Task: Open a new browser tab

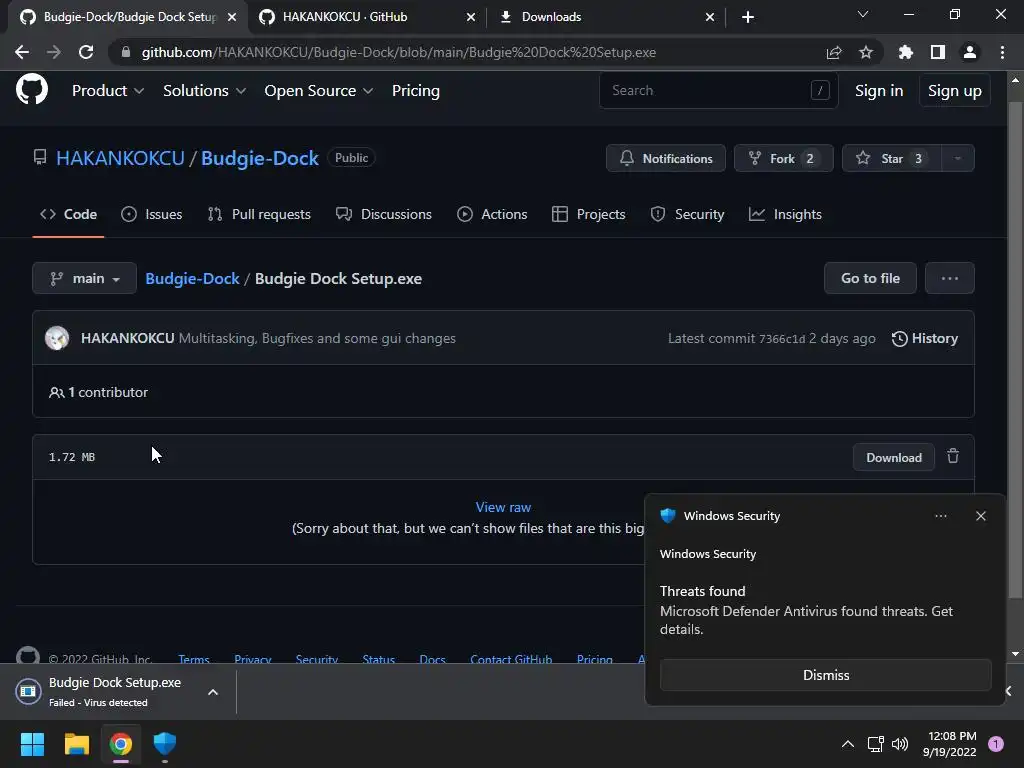Action: coord(748,17)
